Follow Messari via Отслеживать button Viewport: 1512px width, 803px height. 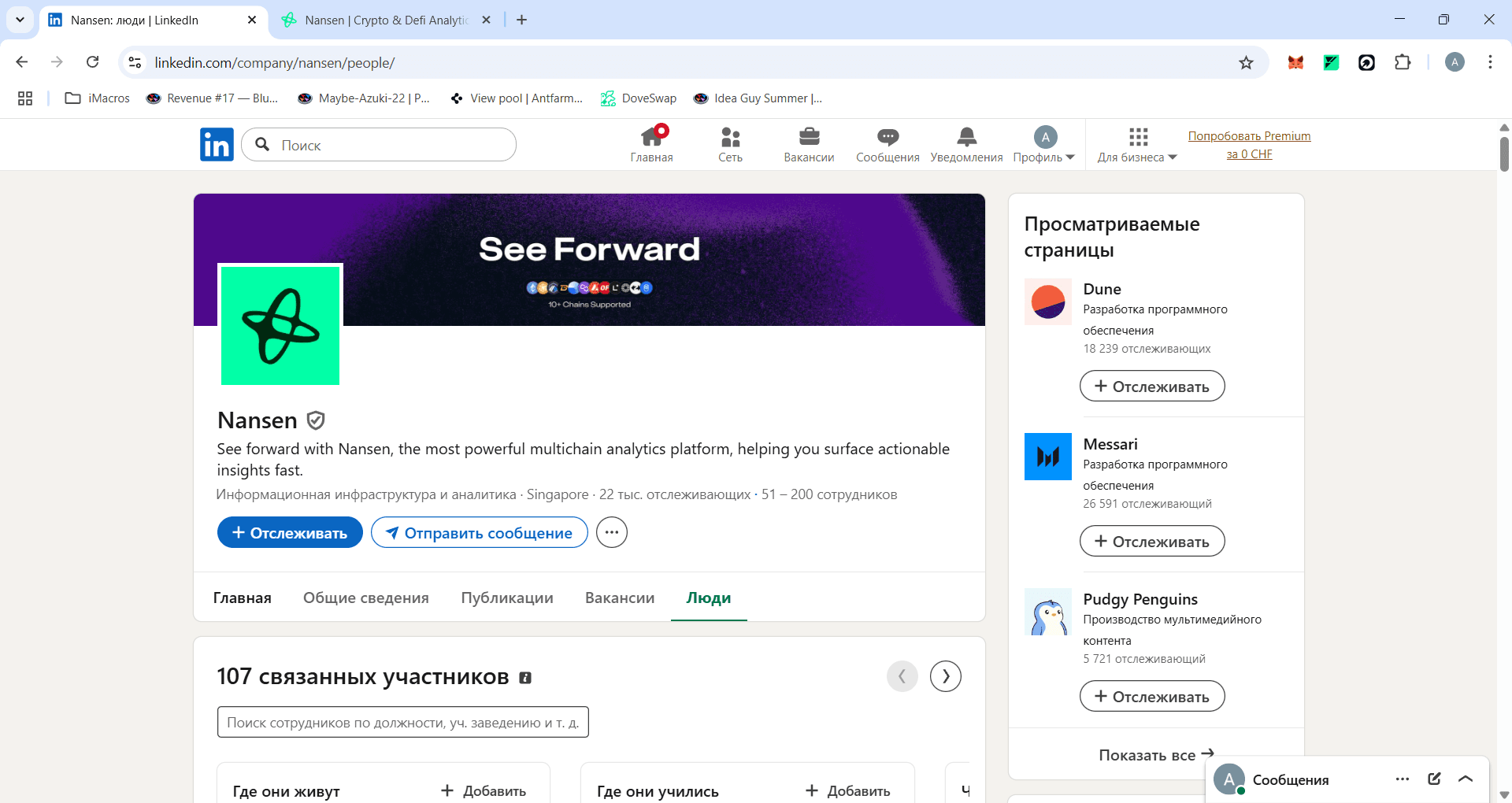point(1152,542)
